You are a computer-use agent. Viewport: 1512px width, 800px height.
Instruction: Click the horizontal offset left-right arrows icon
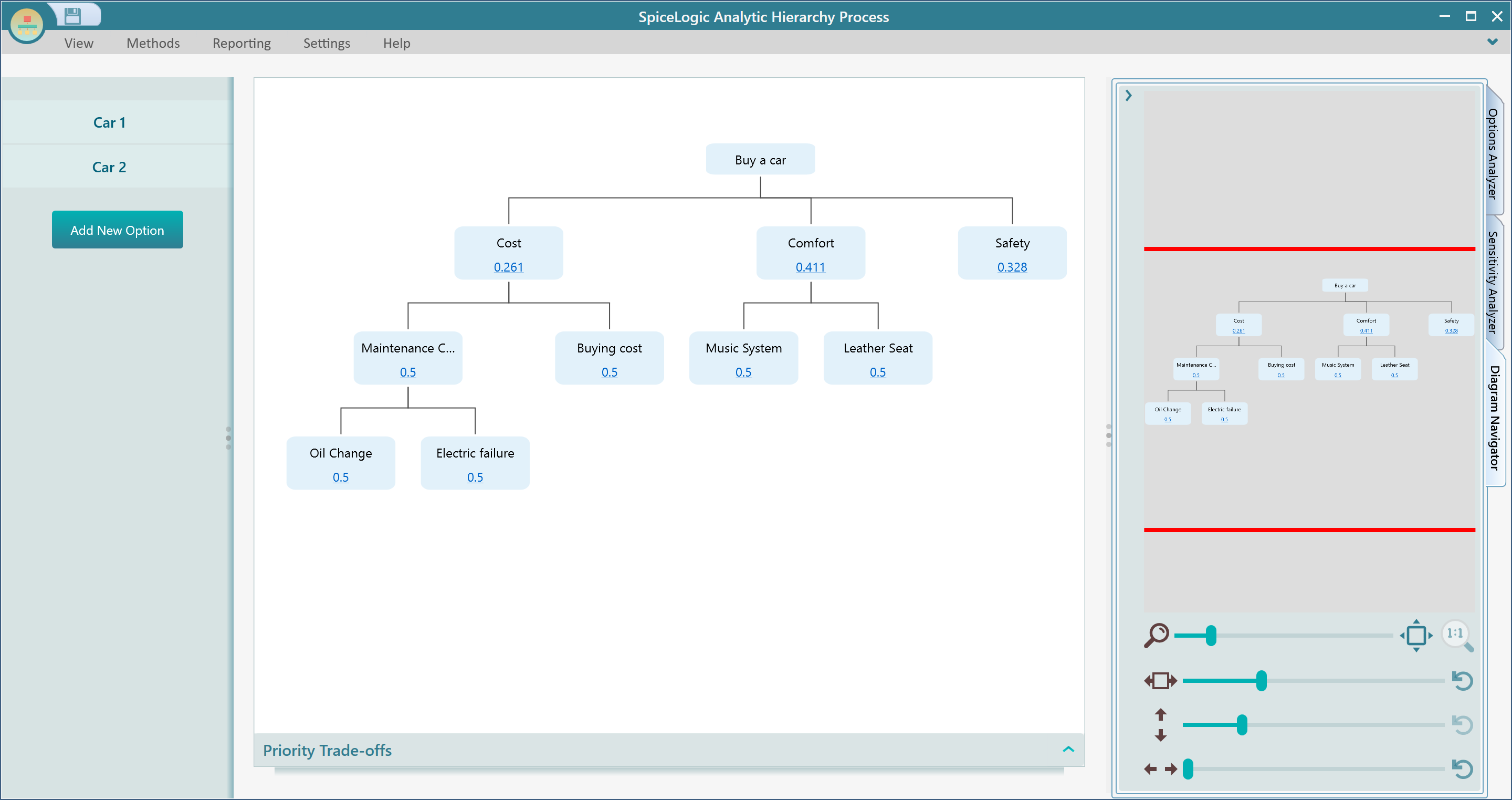pos(1160,768)
